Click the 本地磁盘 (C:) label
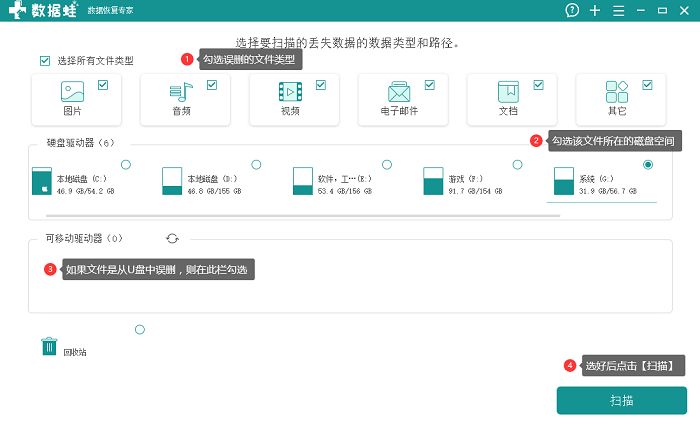Viewport: 700px width, 426px height. [82, 179]
